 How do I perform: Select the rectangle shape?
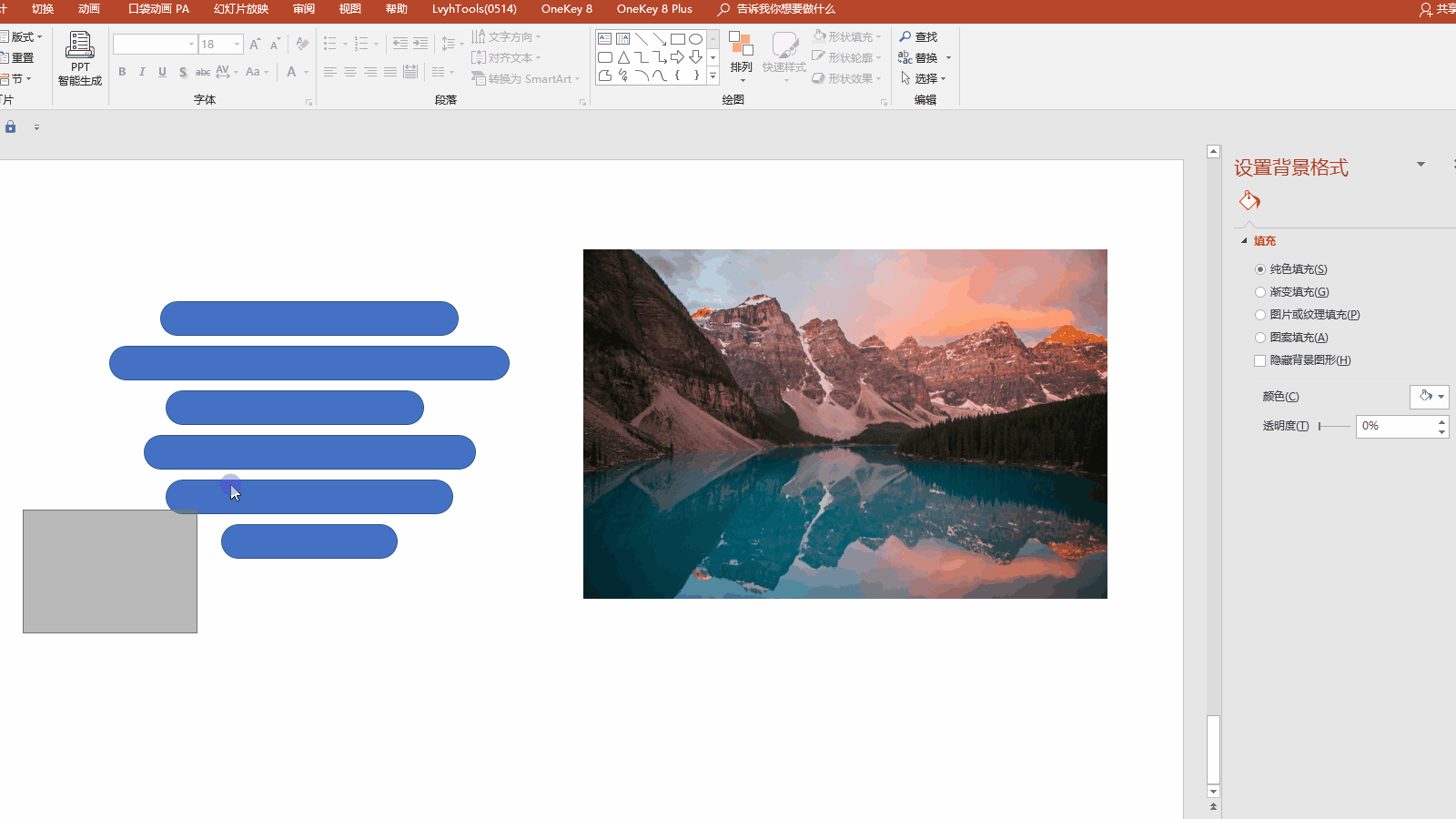pyautogui.click(x=678, y=39)
